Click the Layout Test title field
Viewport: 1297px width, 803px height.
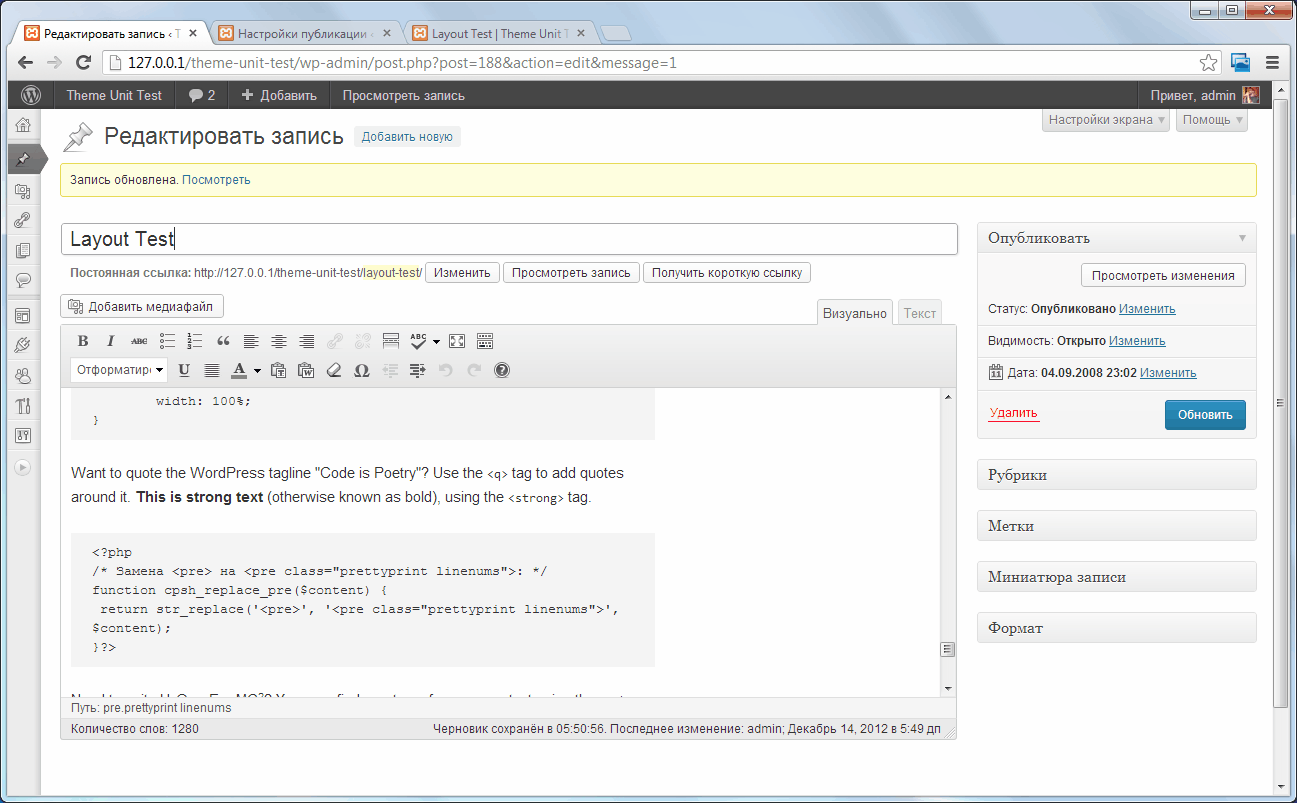click(x=509, y=239)
